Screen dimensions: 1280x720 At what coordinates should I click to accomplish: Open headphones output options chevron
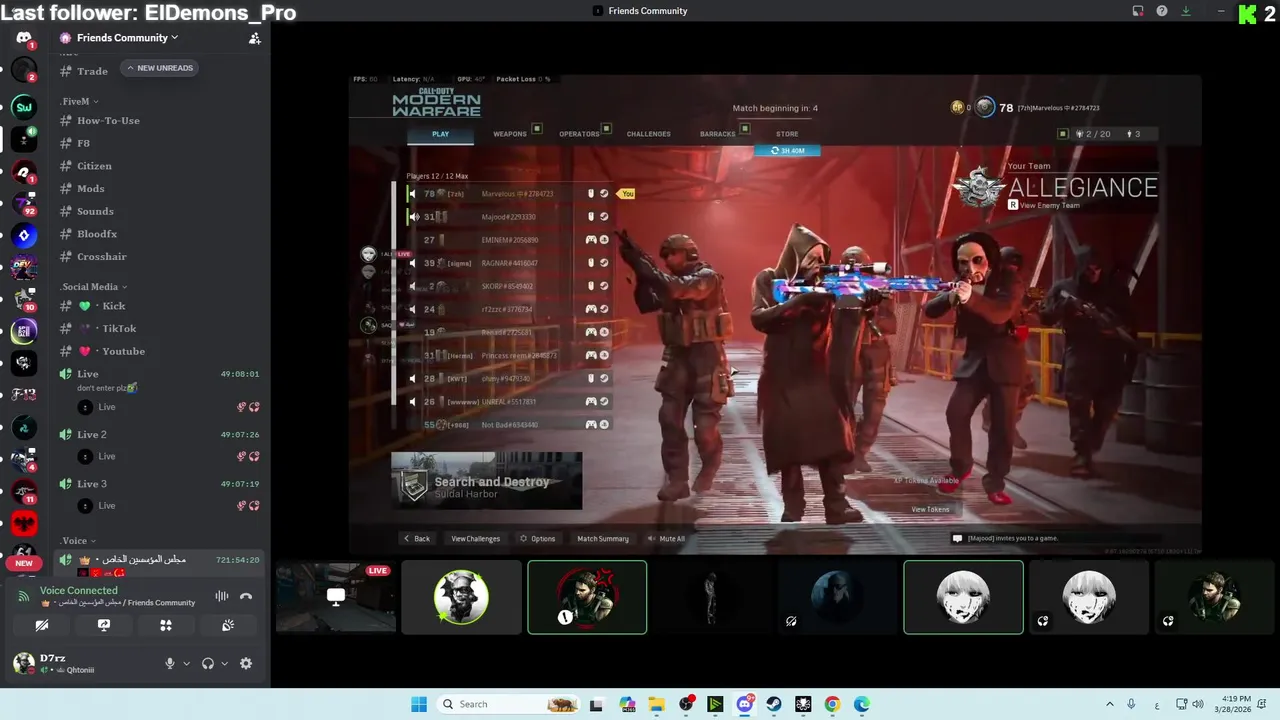(x=225, y=663)
